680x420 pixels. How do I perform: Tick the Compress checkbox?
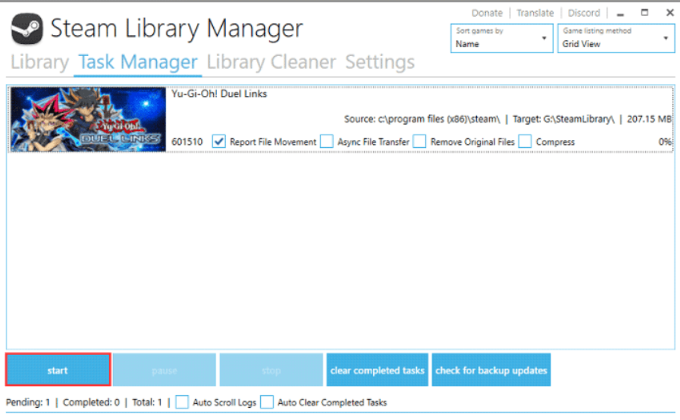pos(525,141)
